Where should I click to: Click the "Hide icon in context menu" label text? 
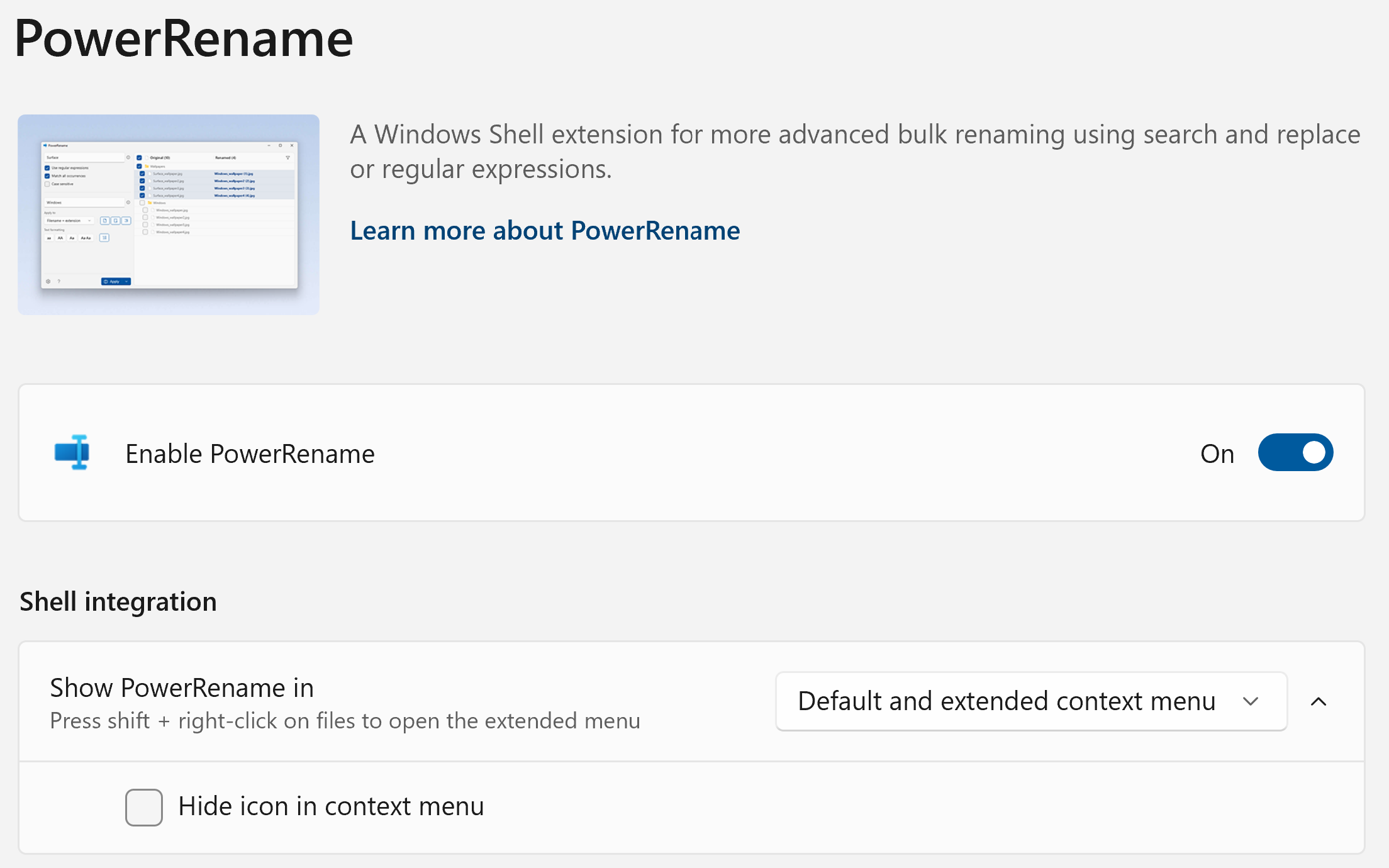[331, 806]
